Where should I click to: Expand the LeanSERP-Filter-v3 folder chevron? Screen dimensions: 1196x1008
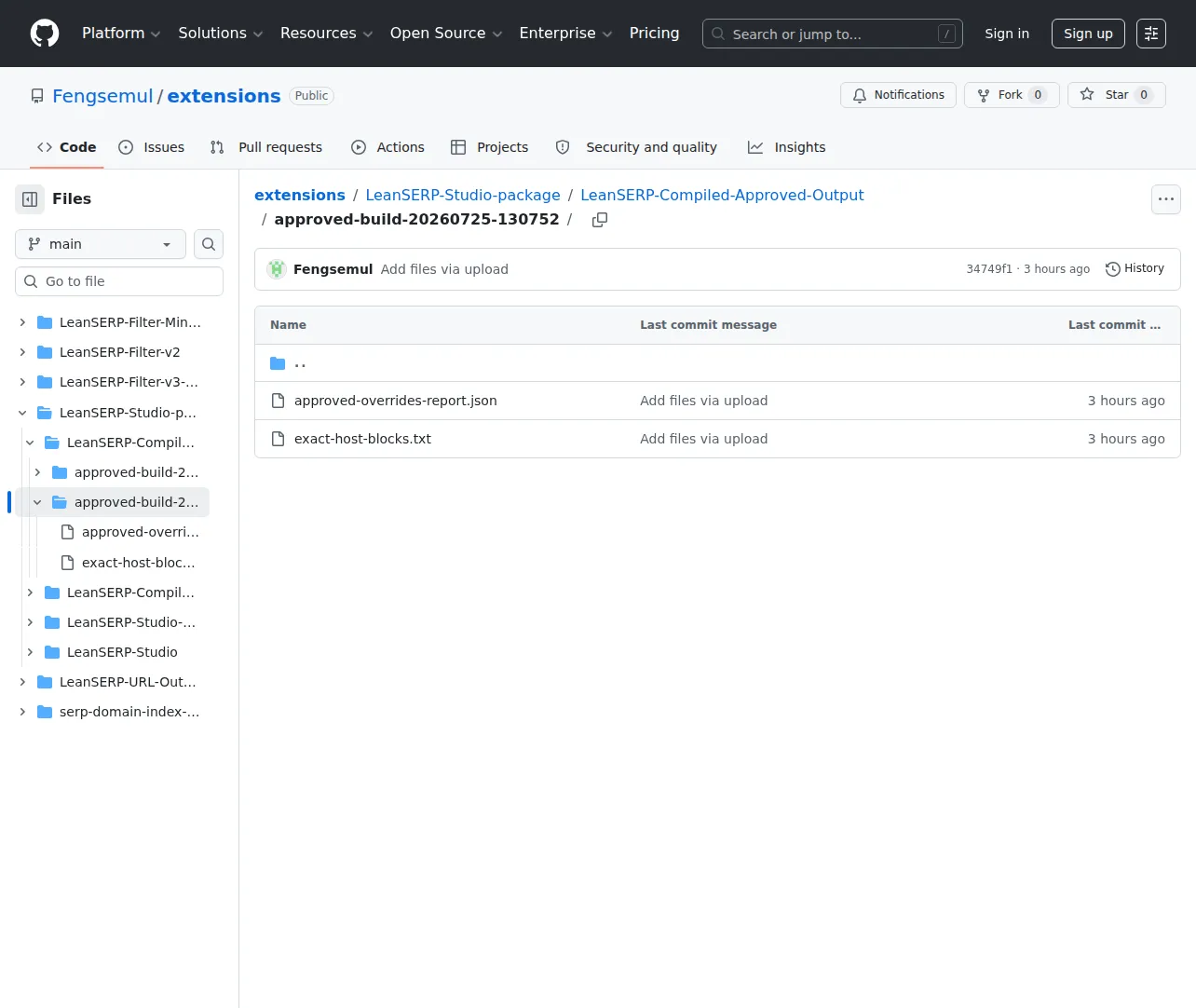tap(22, 382)
